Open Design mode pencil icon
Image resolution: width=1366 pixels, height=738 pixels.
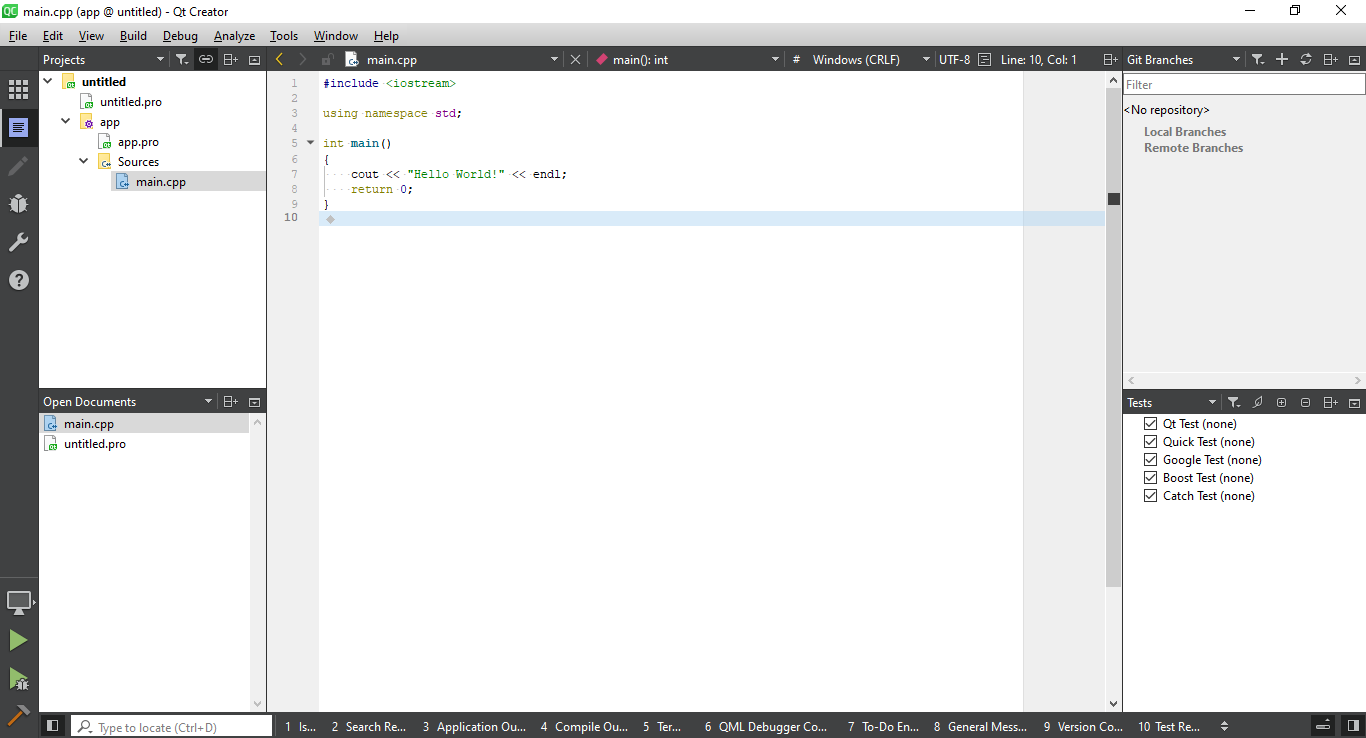[18, 166]
